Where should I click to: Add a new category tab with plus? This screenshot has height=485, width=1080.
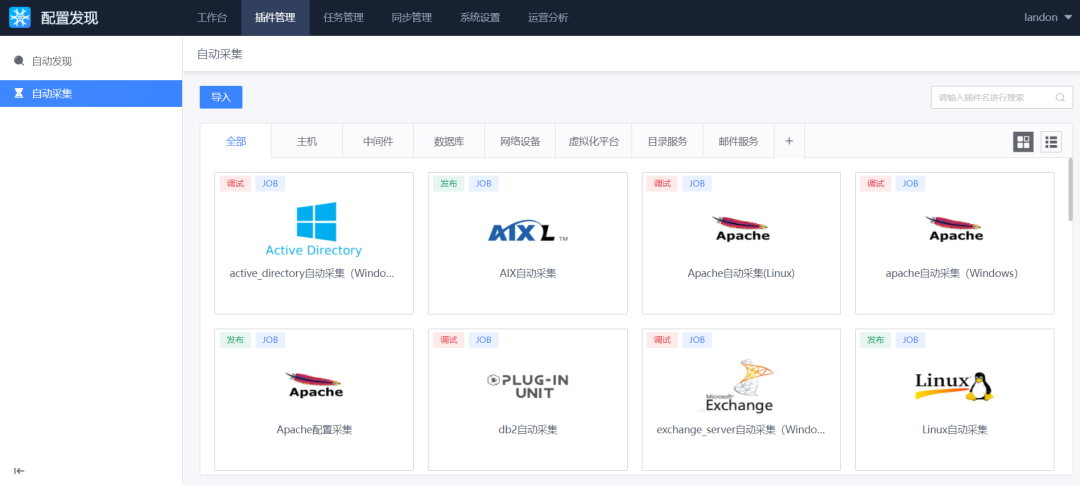[x=789, y=141]
